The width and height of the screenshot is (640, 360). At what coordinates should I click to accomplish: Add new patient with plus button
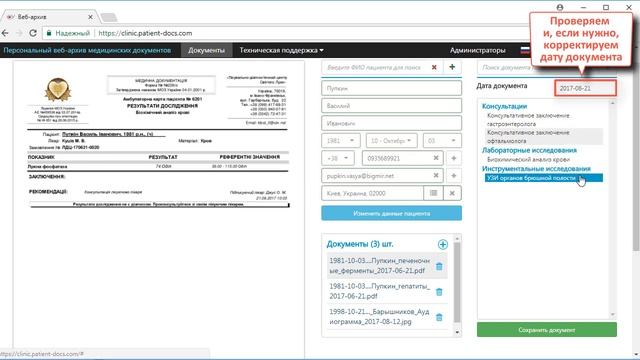pyautogui.click(x=452, y=67)
